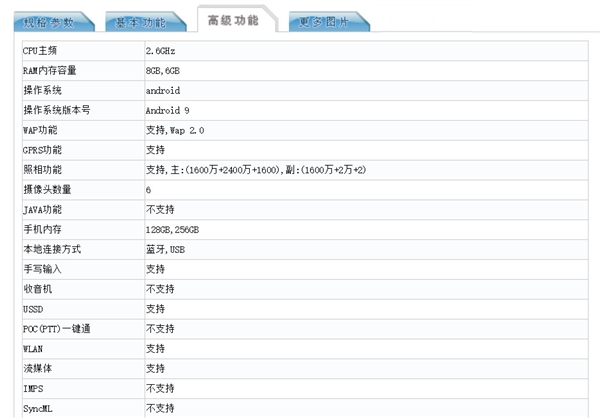The height and width of the screenshot is (418, 600).
Task: Click the SyncML row label
Action: tap(36, 408)
